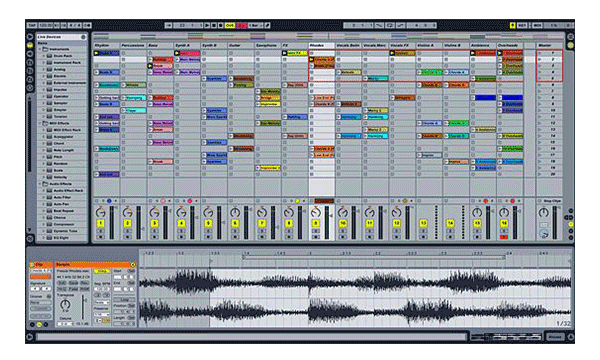Click the yellow Arrangement/Session view circle
Screen dimensions: 600x360
(x=570, y=45)
